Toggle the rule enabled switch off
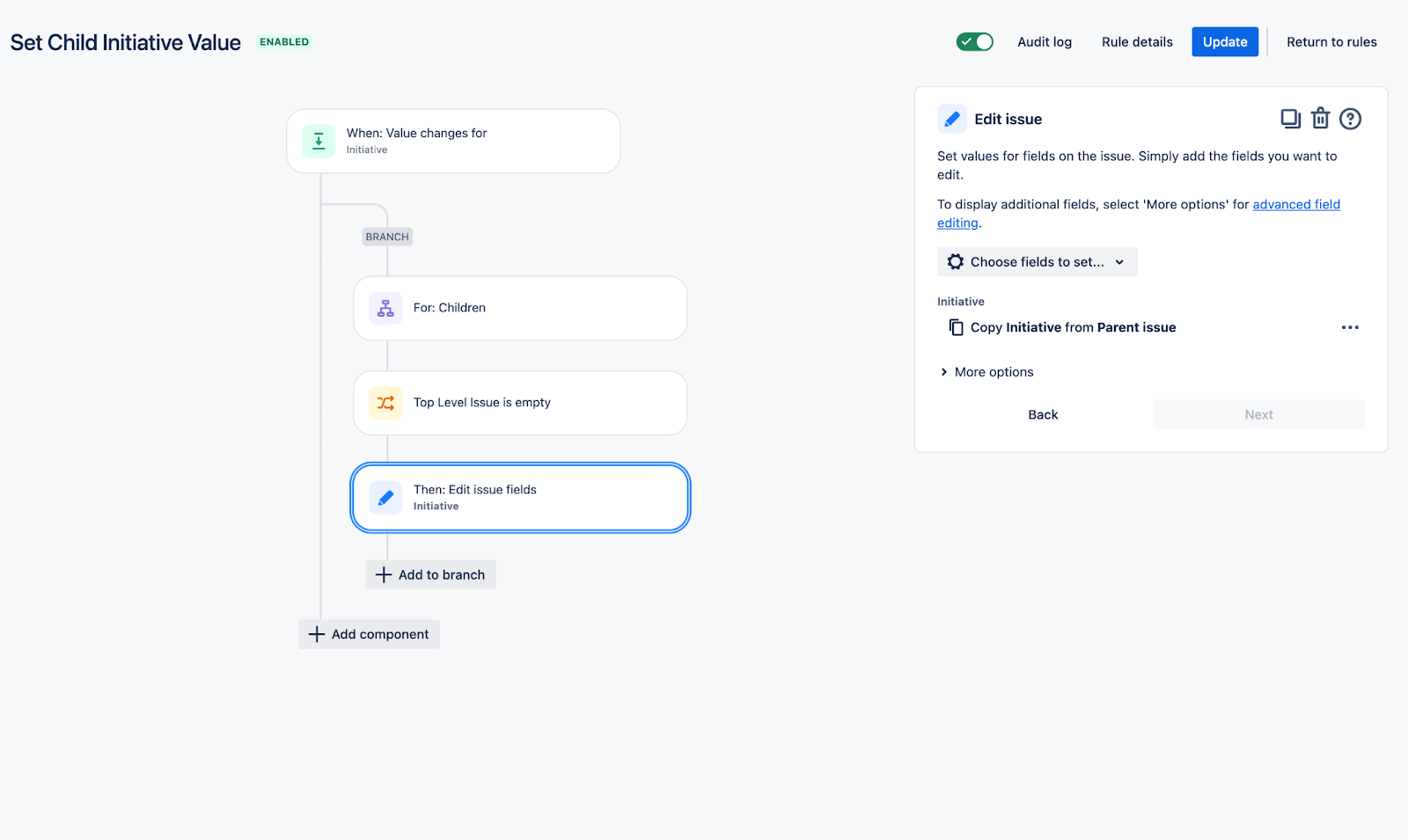 pos(974,42)
